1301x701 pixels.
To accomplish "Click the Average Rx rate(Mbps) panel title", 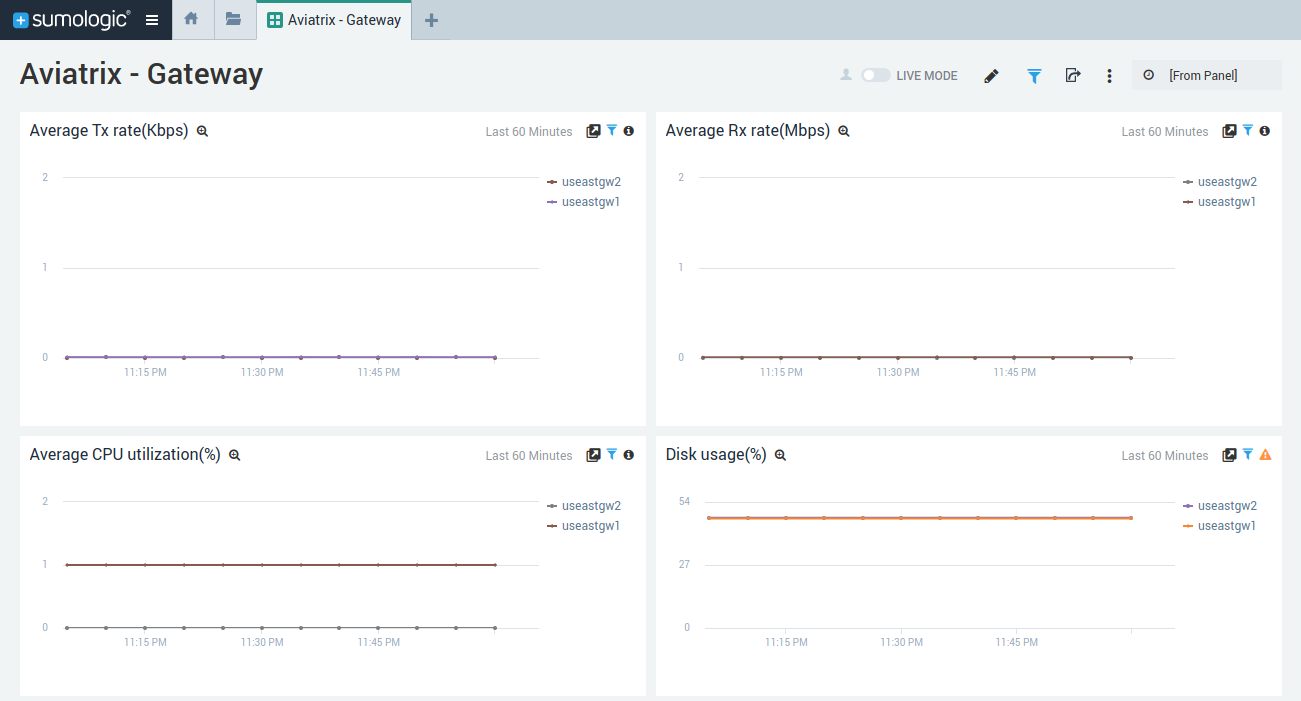I will point(748,130).
